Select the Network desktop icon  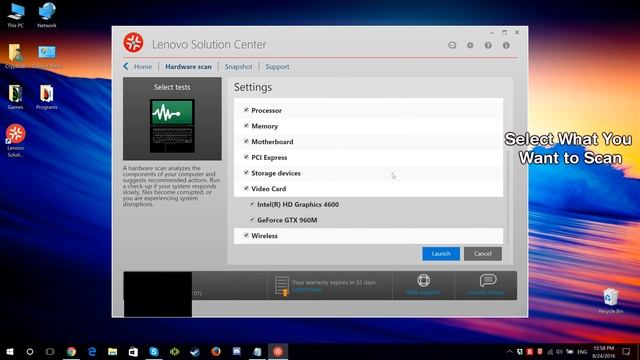pyautogui.click(x=47, y=16)
